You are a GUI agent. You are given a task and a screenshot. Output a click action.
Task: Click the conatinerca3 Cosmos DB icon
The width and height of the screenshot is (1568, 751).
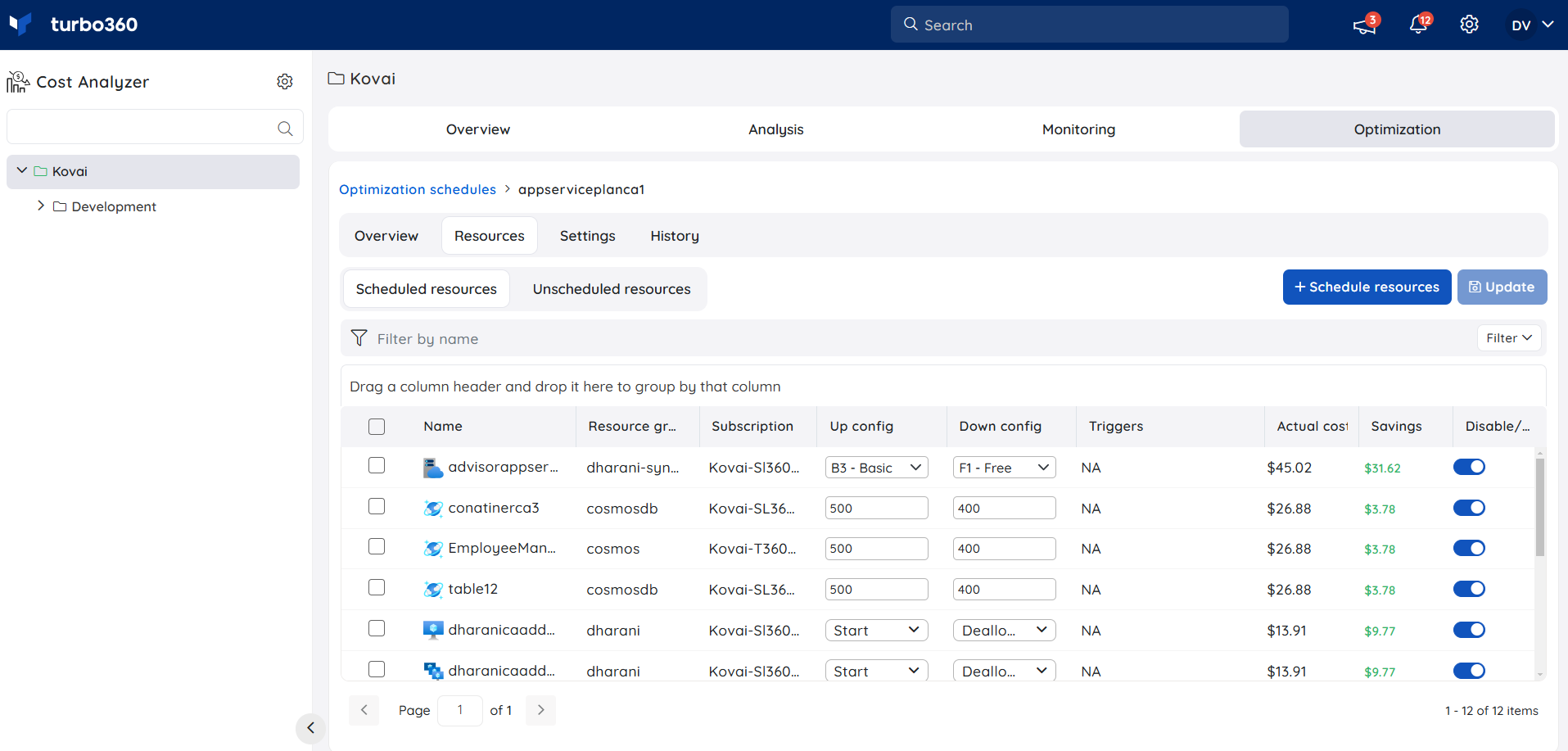[433, 509]
